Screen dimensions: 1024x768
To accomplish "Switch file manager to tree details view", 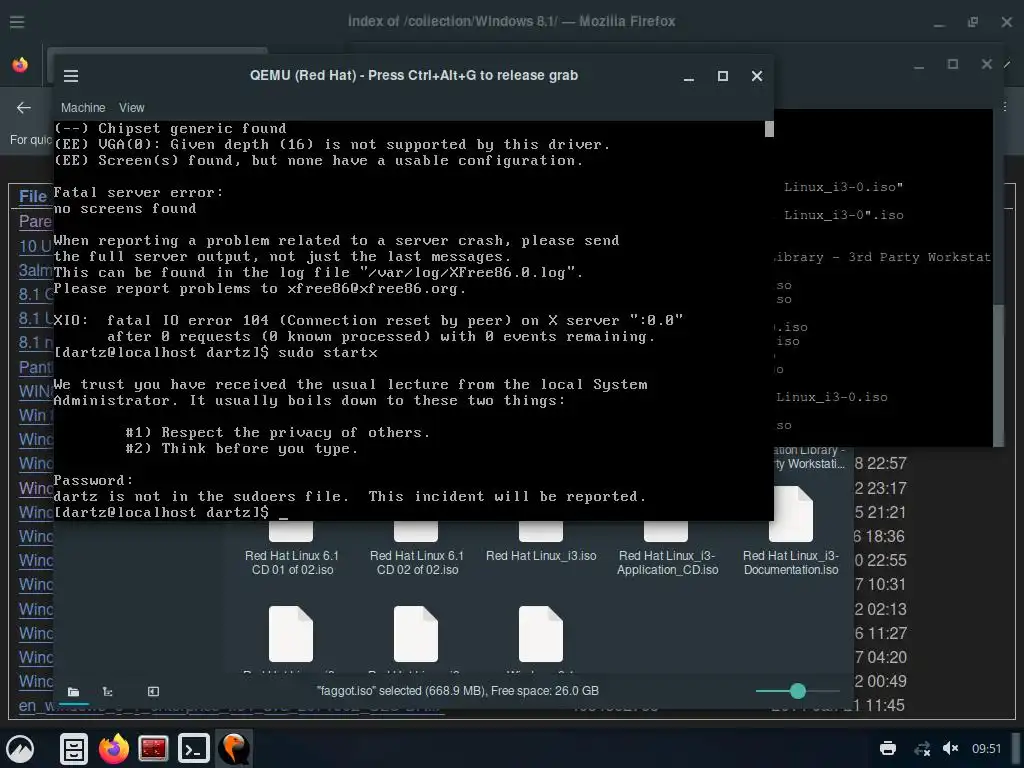I will coord(108,692).
